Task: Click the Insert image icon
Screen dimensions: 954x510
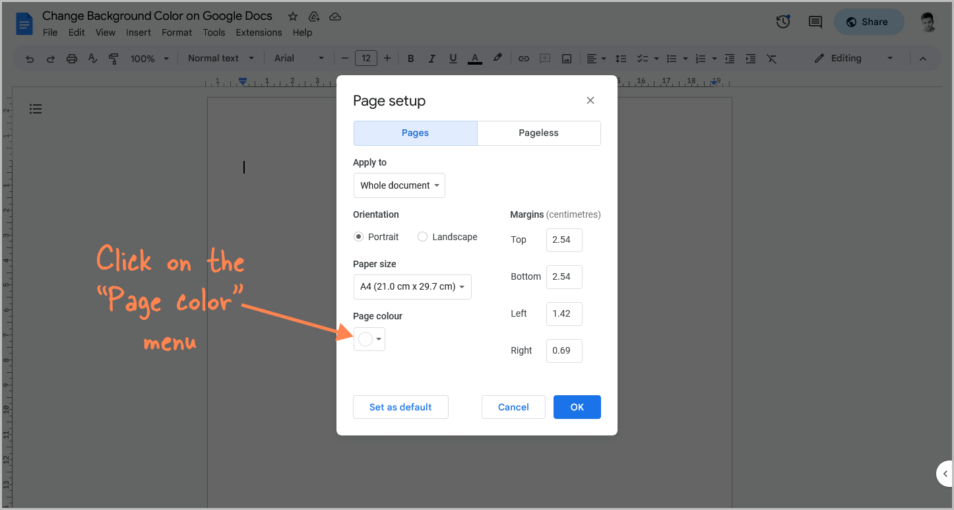Action: pos(566,58)
